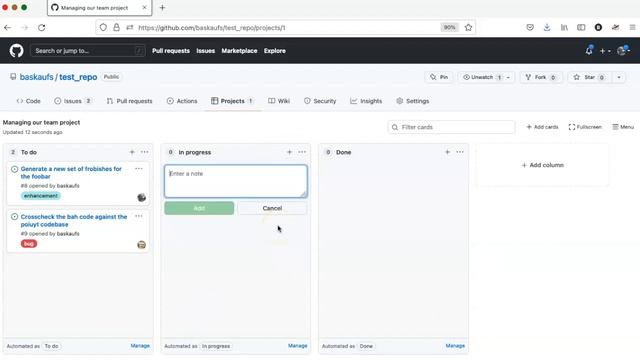Expand the Star list dropdown arrow
Image resolution: width=640 pixels, height=360 pixels.
(x=619, y=77)
